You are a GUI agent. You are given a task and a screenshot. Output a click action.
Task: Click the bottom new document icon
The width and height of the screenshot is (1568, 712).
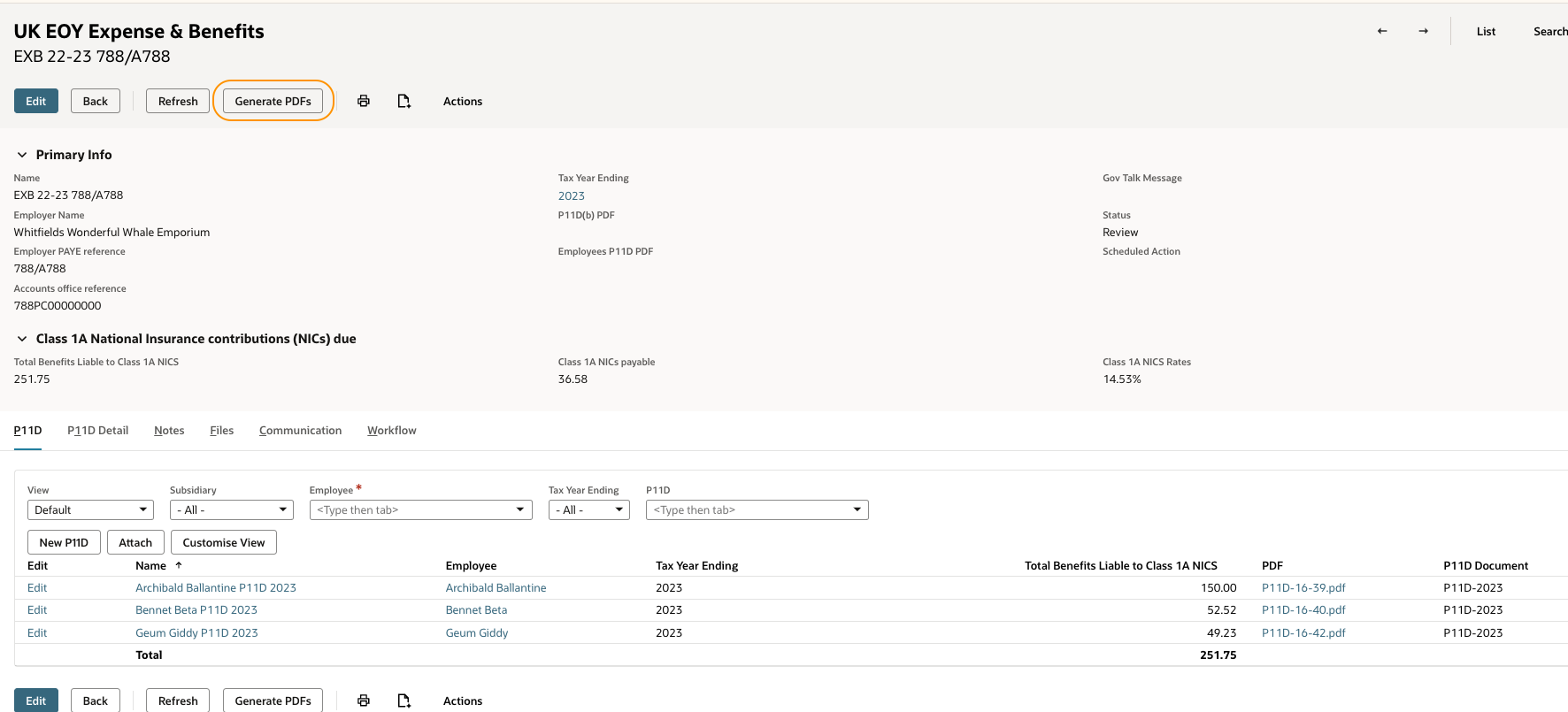pos(404,701)
